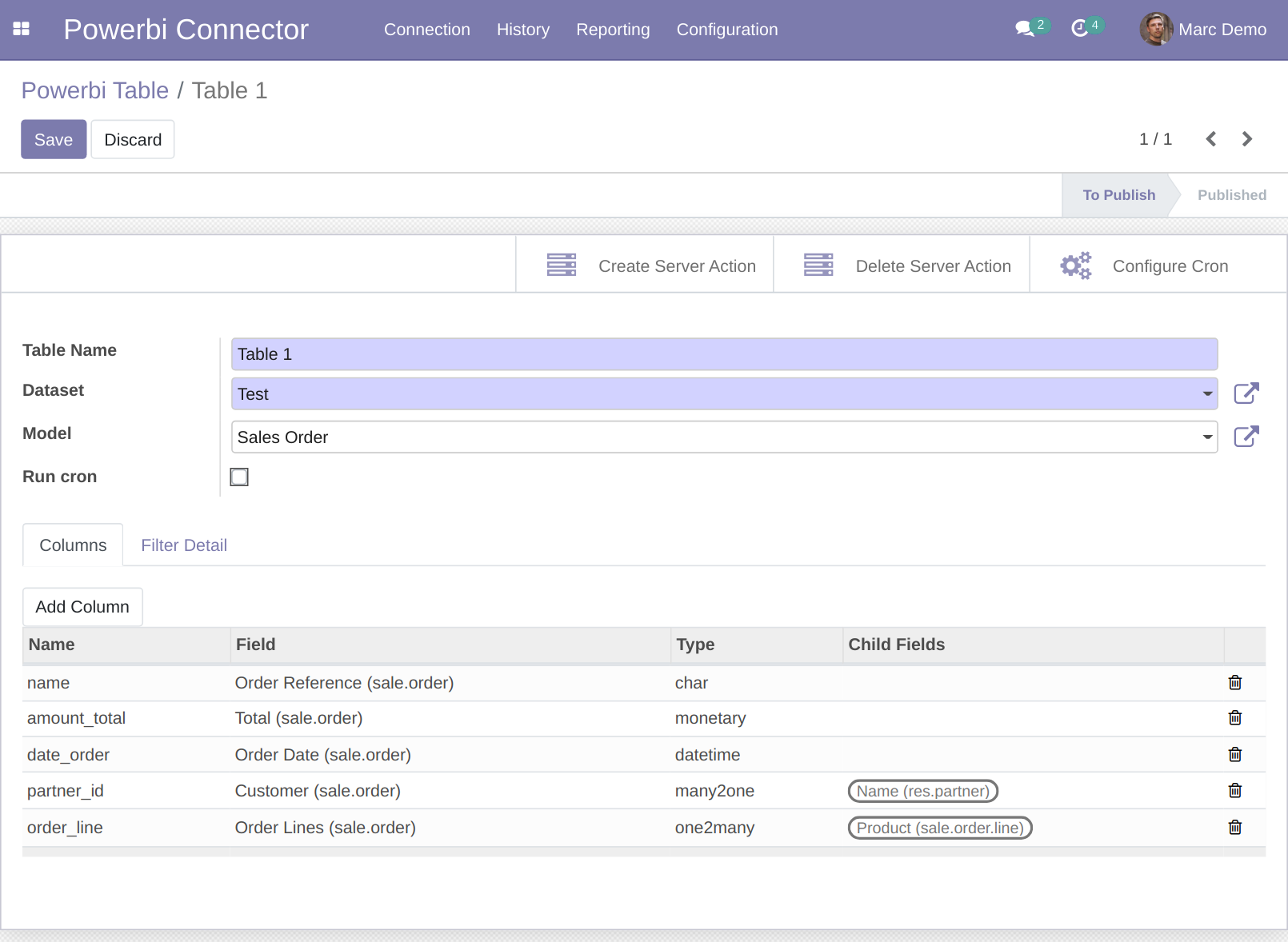The image size is (1288, 942).
Task: Click the To Publish status stage
Action: (1118, 194)
